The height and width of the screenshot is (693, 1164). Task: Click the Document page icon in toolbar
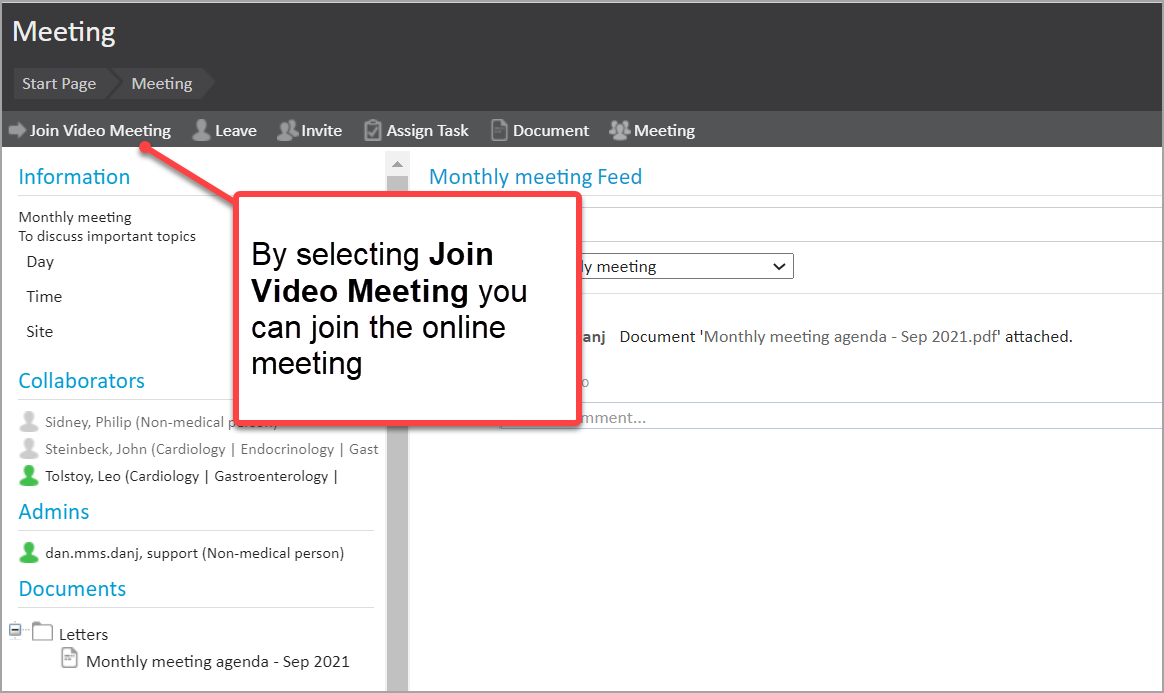(500, 131)
